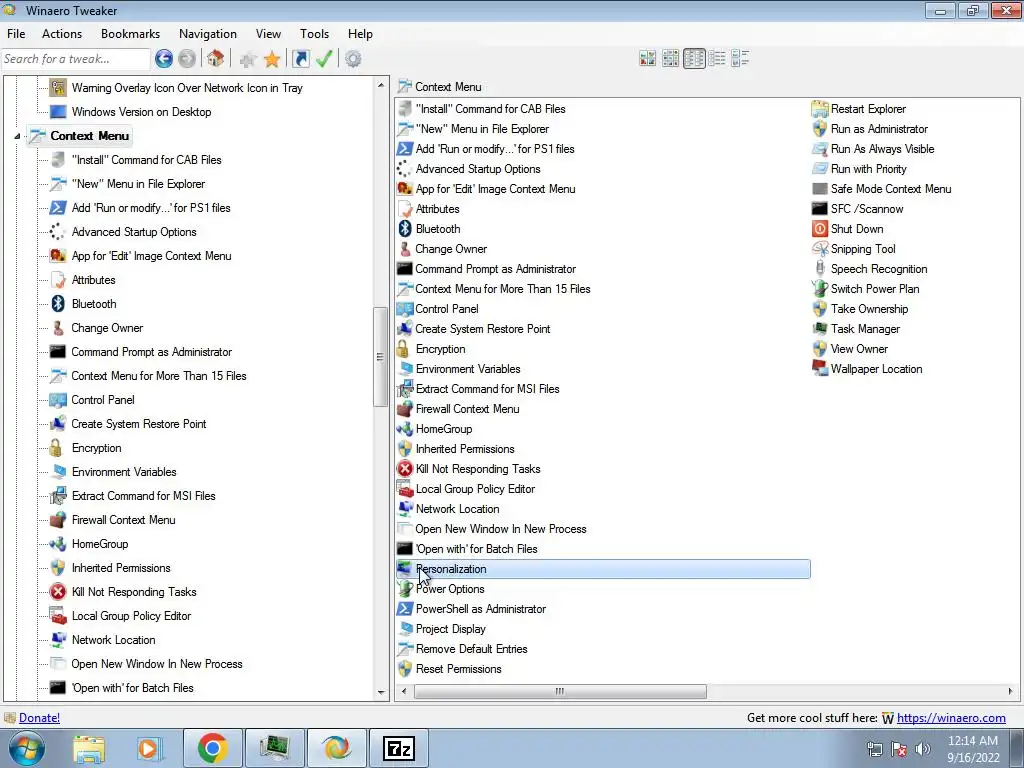
Task: Click the Forward navigation arrow in the toolbar
Action: coord(187,59)
